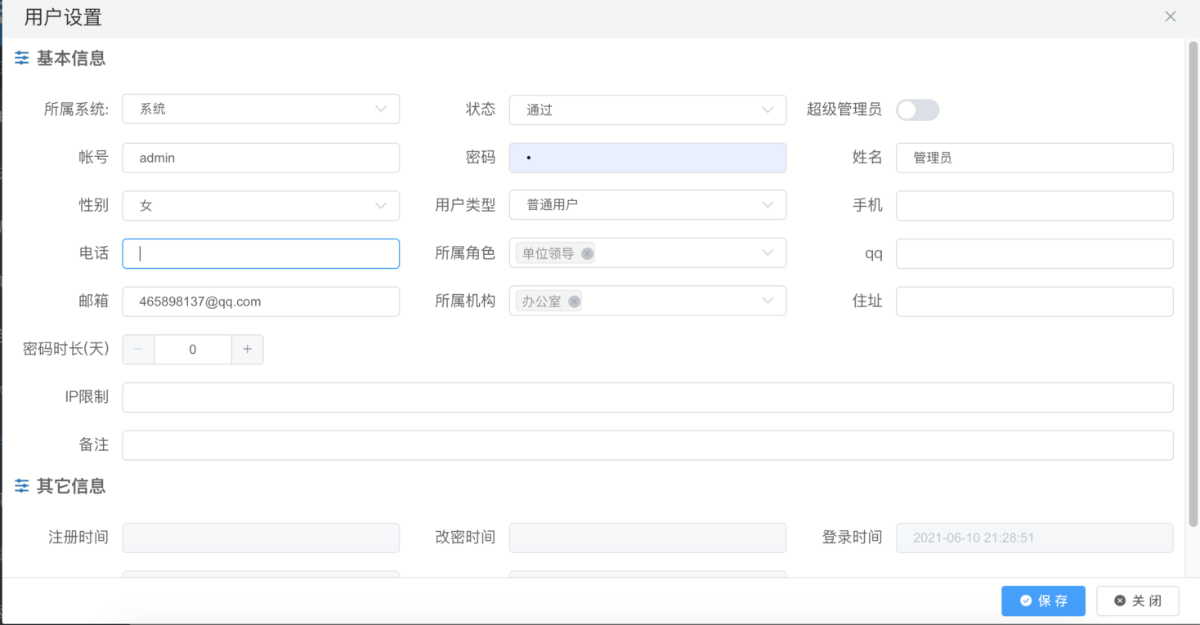The height and width of the screenshot is (625, 1200).
Task: Click the plus icon for password duration
Action: (x=247, y=349)
